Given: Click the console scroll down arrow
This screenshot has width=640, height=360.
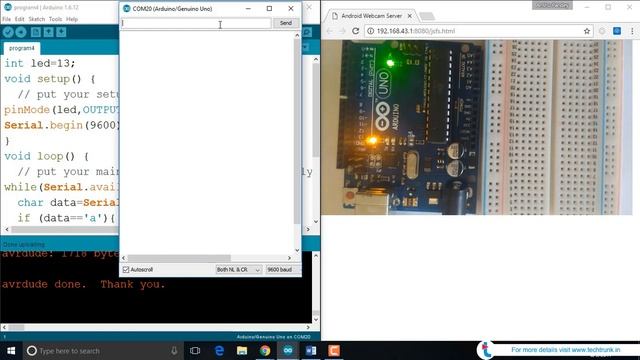Looking at the screenshot, I should pyautogui.click(x=316, y=319).
